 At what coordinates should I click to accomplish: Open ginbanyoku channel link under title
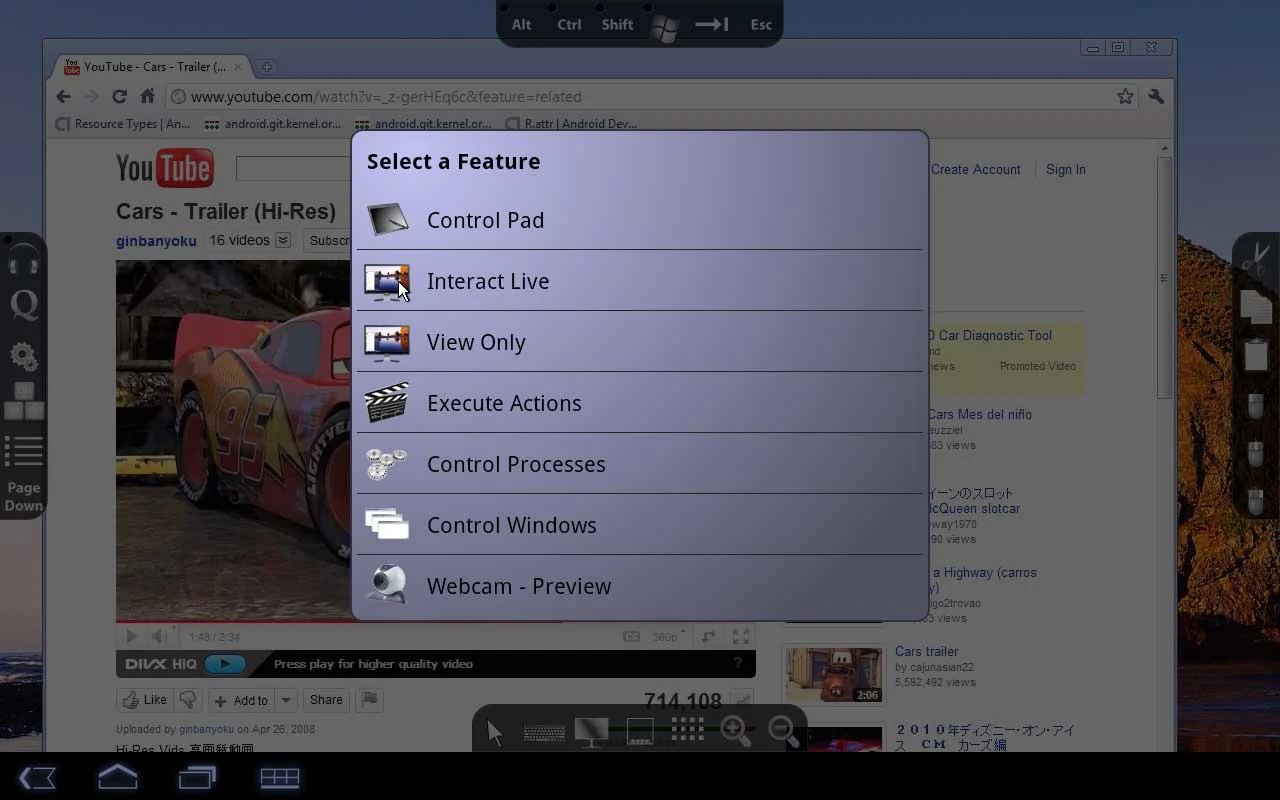(x=156, y=240)
